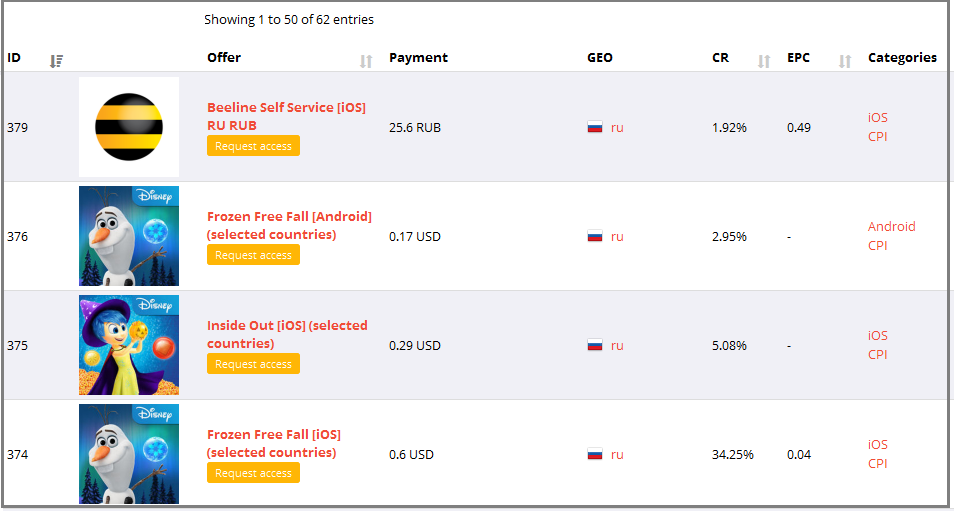Image resolution: width=954 pixels, height=511 pixels.
Task: Click the Beeline striped logo thumbnail
Action: tap(129, 127)
